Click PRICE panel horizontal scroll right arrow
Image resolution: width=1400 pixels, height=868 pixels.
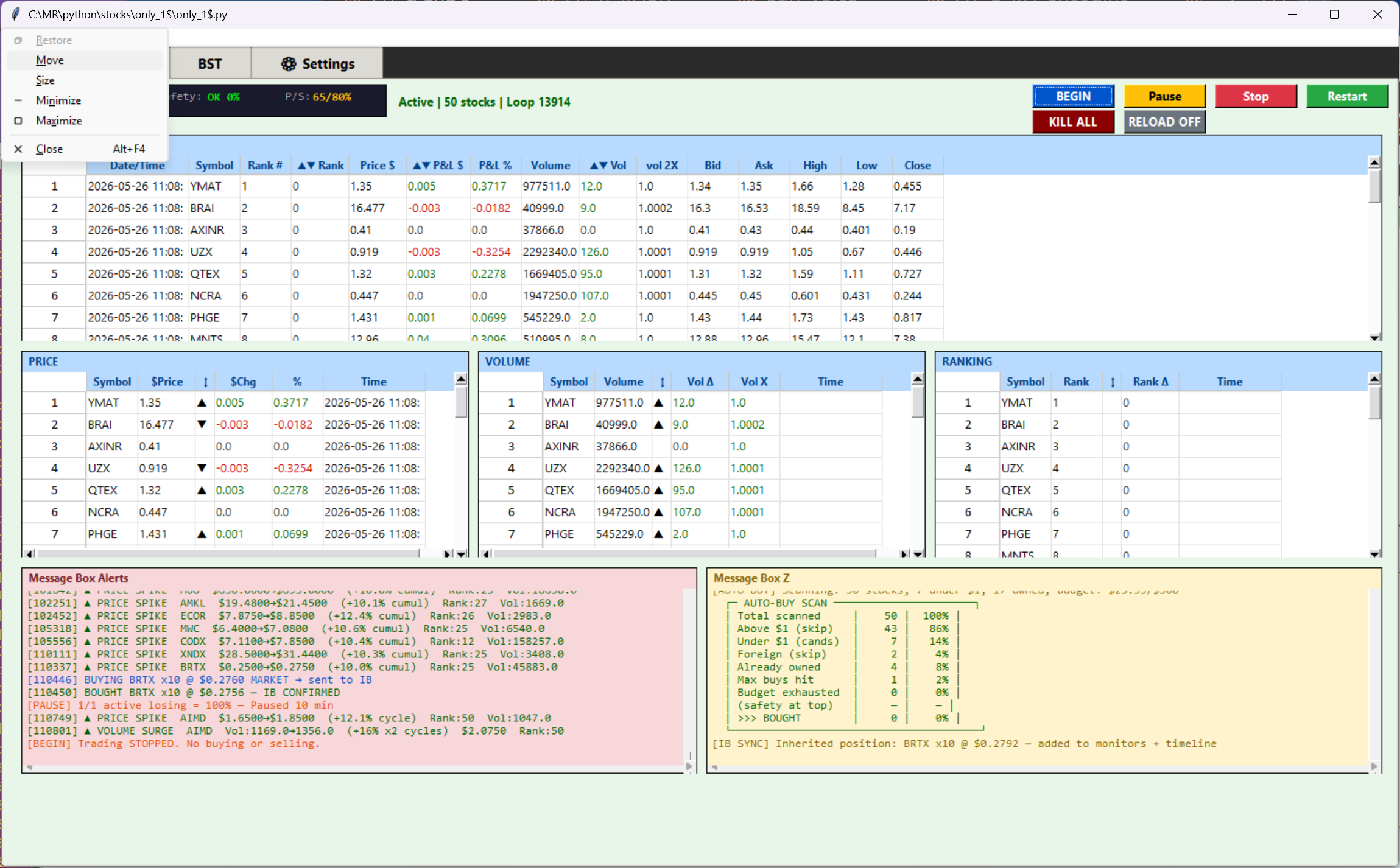tap(448, 554)
